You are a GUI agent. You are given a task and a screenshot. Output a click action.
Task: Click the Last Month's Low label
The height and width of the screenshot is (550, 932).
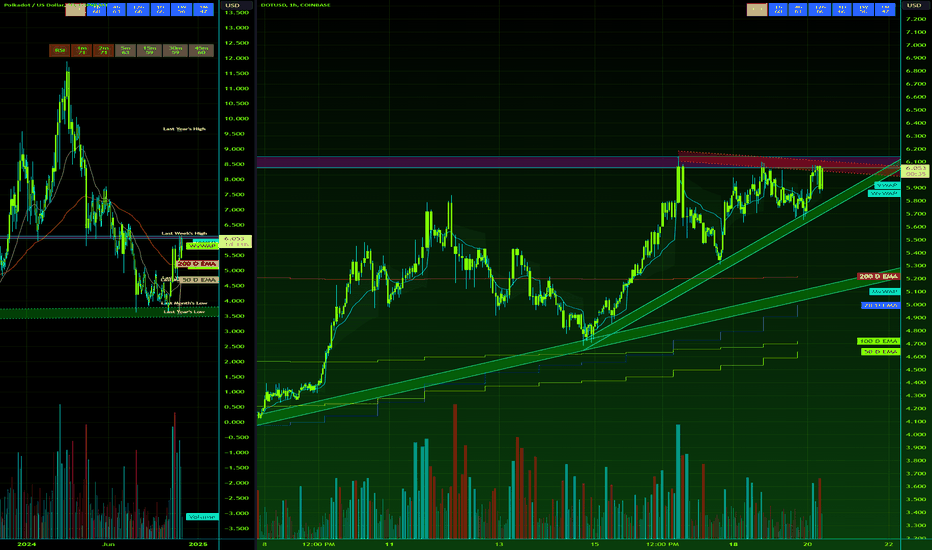pos(184,303)
